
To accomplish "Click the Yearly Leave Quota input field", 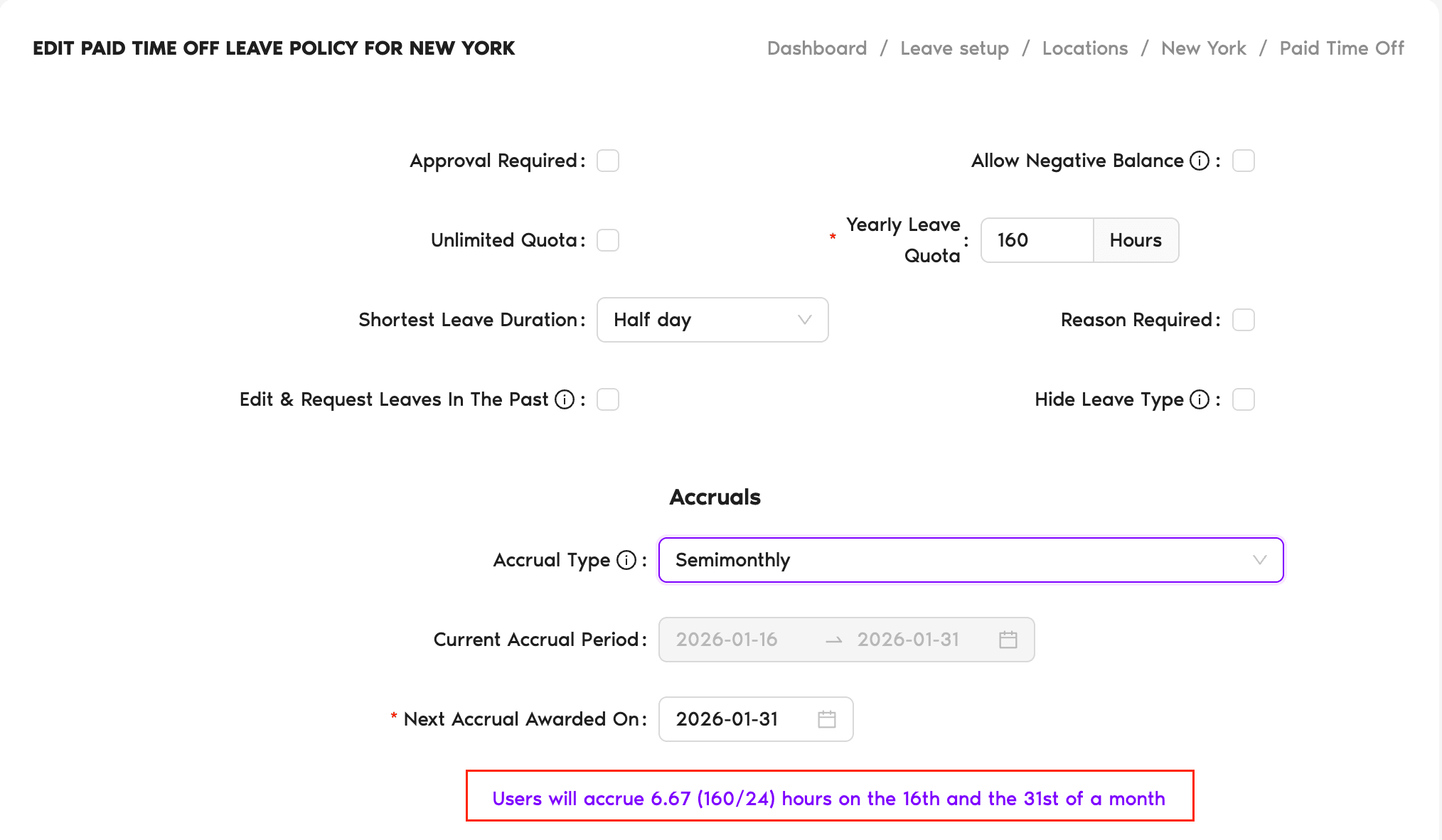I will 1037,240.
